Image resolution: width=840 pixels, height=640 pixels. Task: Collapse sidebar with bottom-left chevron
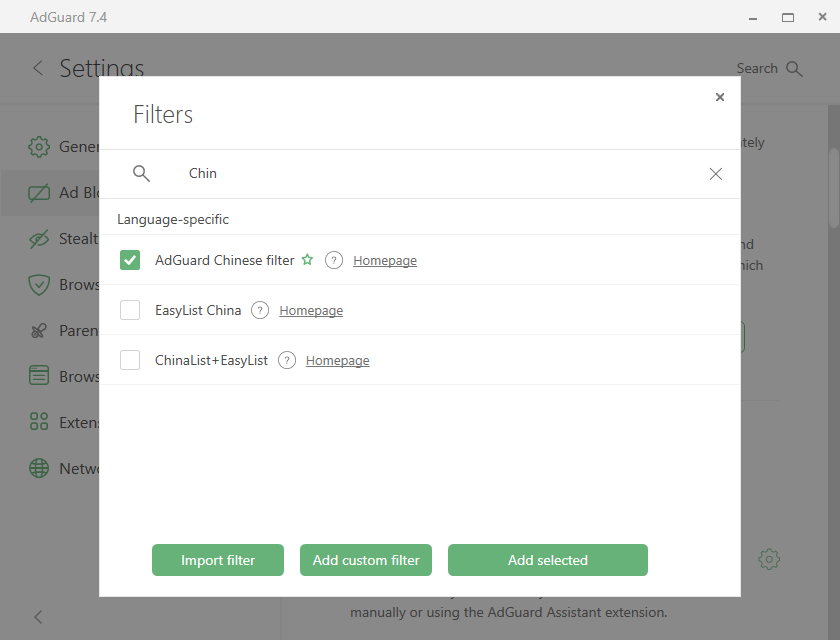click(x=38, y=617)
